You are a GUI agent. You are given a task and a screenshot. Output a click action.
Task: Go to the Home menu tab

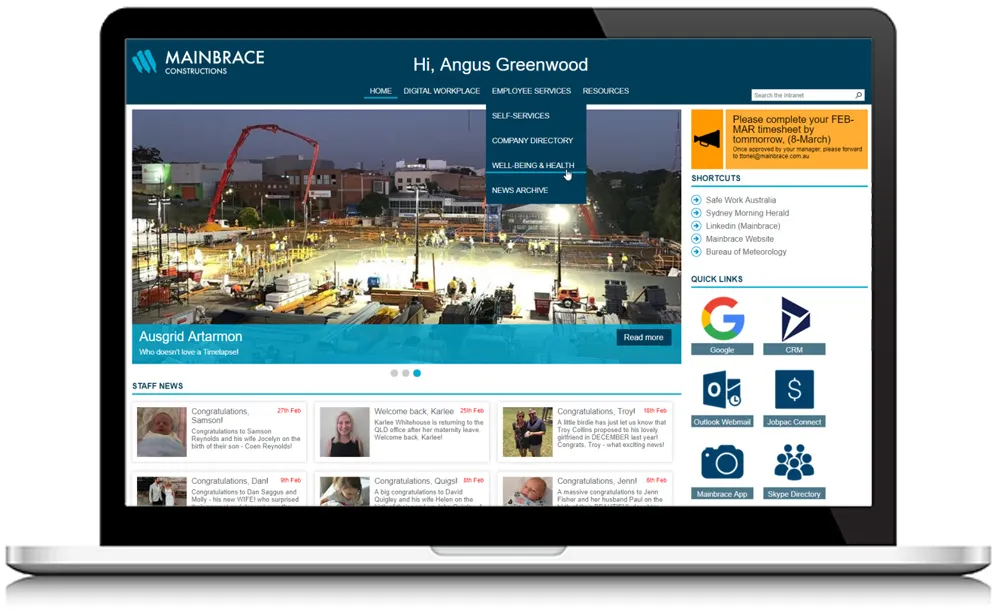coord(381,91)
